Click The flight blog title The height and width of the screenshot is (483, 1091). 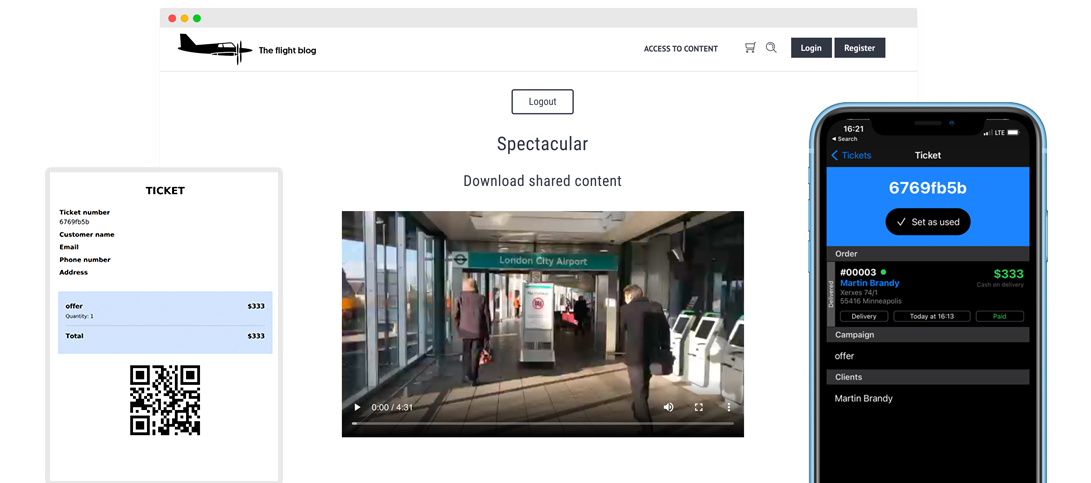(287, 50)
